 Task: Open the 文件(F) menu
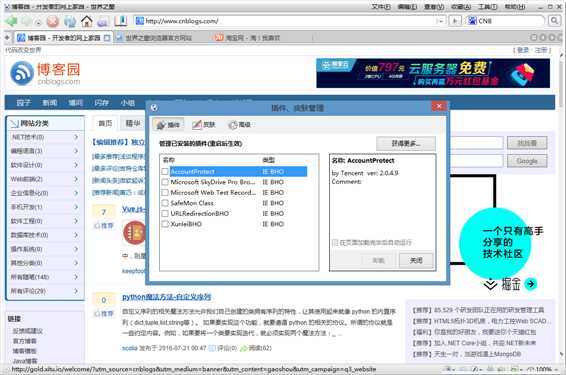(381, 6)
